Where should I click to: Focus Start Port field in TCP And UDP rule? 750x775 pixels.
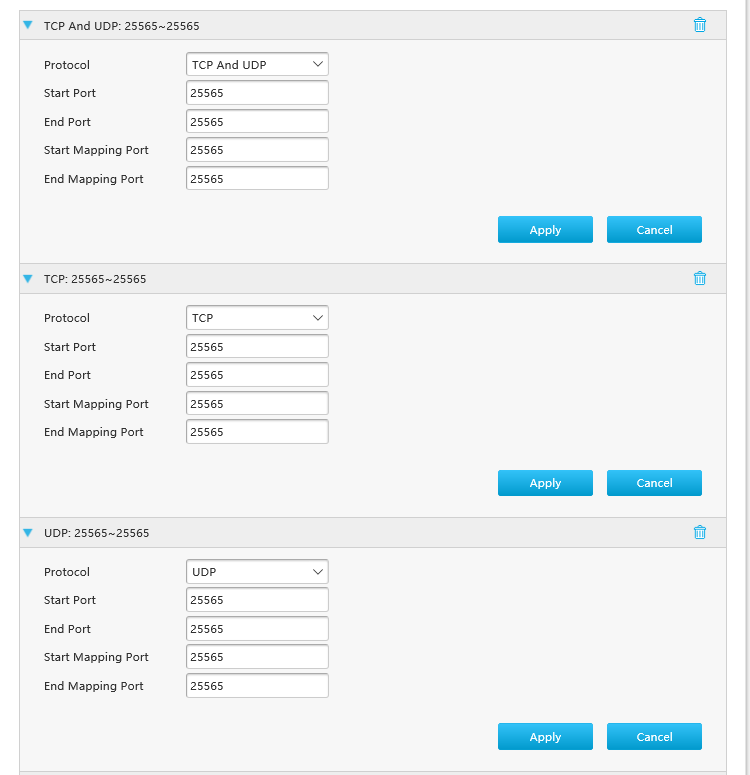pyautogui.click(x=257, y=93)
